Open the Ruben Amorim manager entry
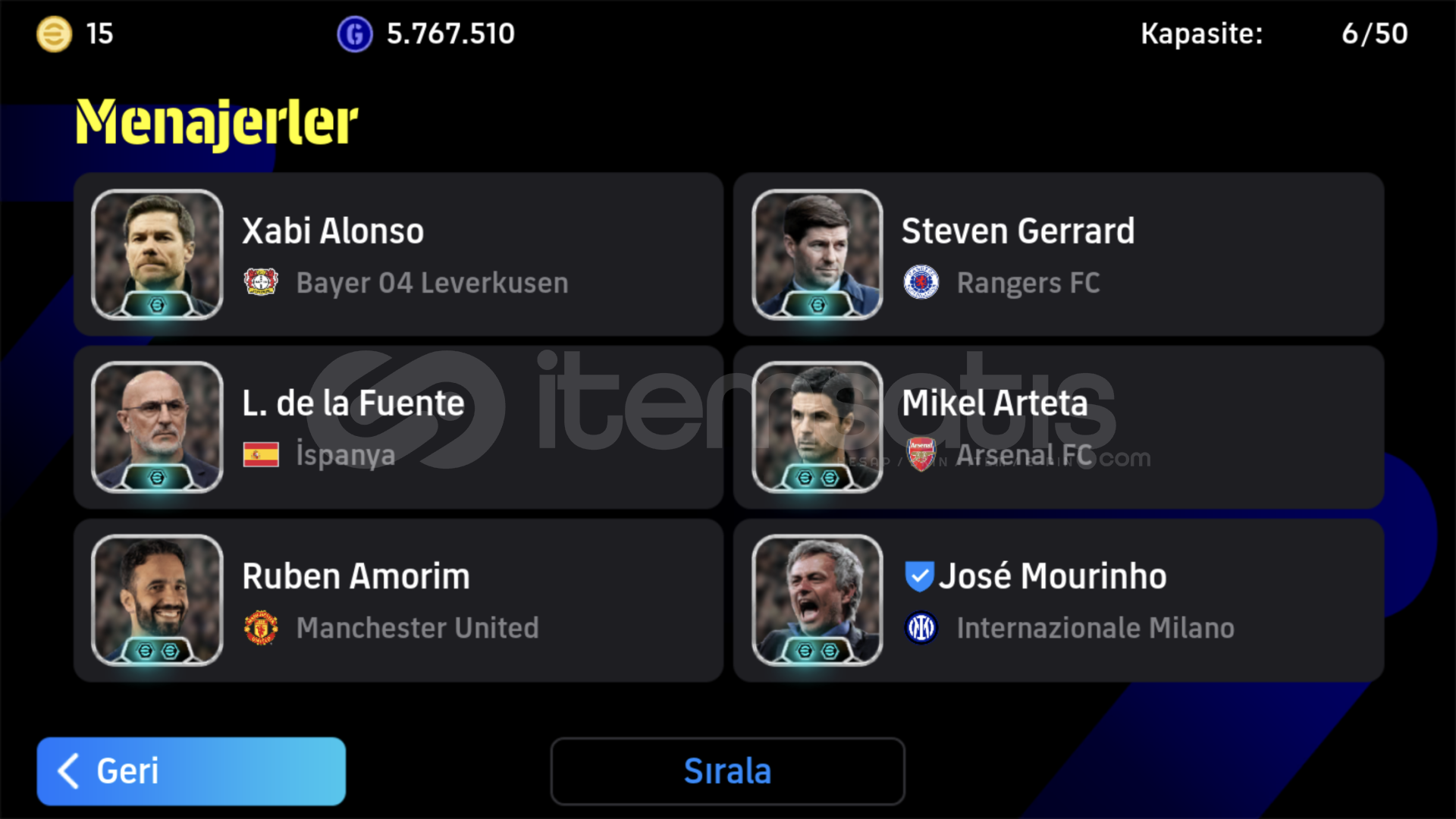The image size is (1456, 819). pyautogui.click(x=398, y=600)
